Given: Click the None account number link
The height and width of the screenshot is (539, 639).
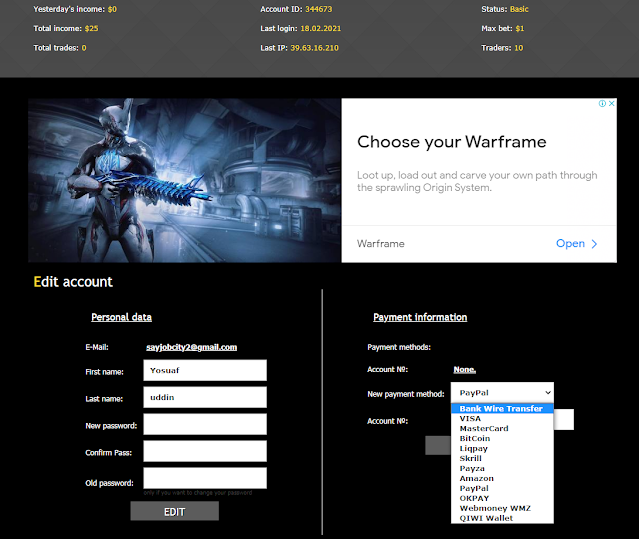Looking at the screenshot, I should coord(465,370).
